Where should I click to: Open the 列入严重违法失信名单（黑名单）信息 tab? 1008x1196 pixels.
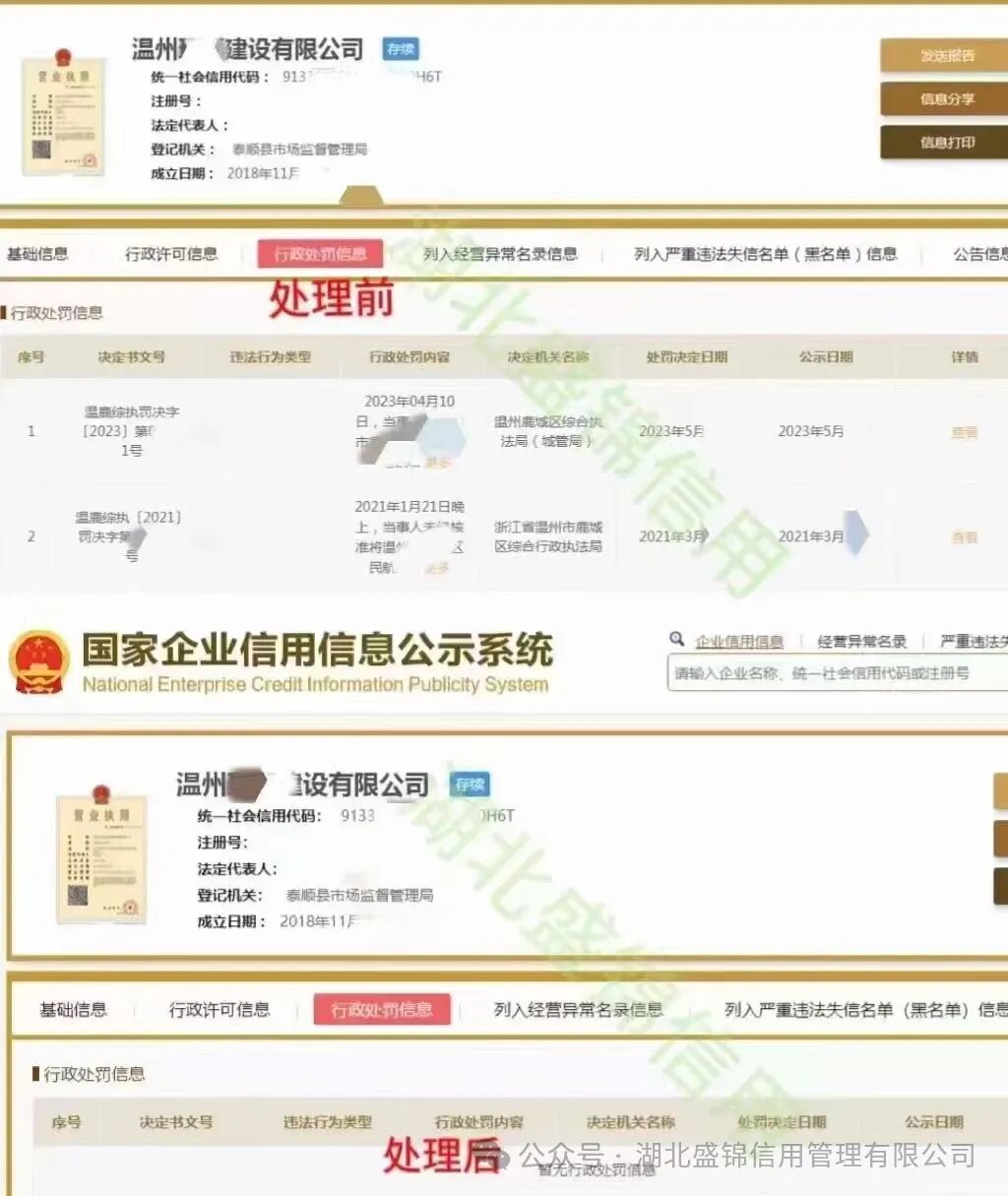(x=766, y=254)
